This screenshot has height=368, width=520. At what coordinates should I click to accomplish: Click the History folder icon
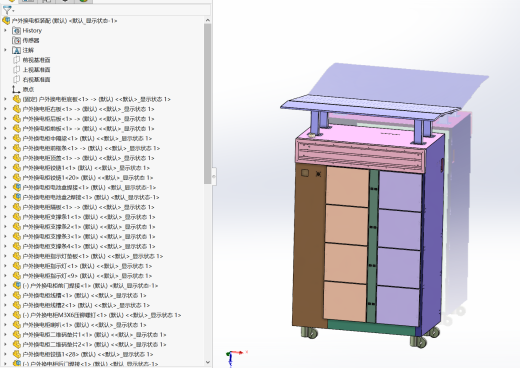pos(16,31)
